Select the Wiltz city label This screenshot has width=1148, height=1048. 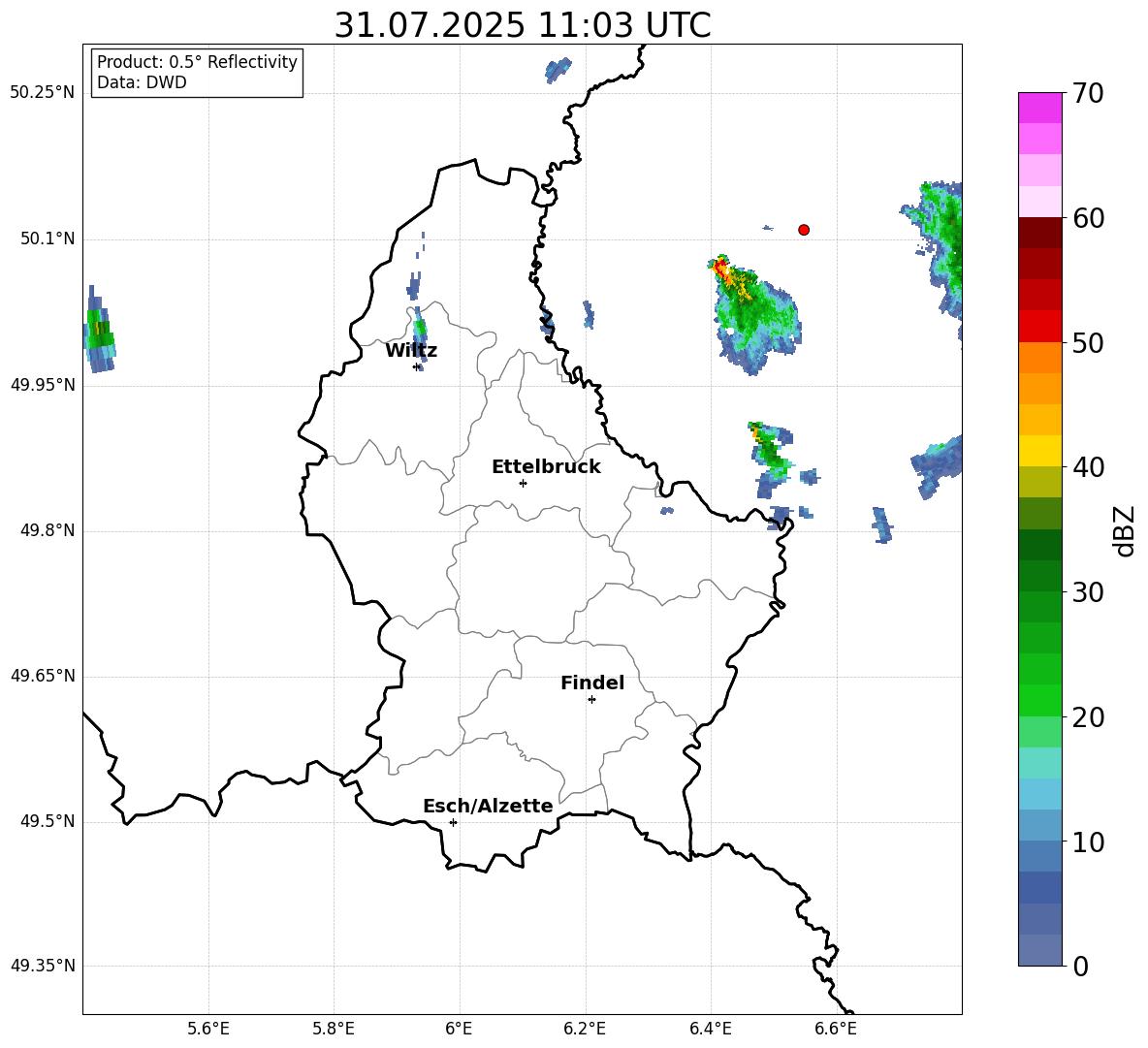(411, 351)
